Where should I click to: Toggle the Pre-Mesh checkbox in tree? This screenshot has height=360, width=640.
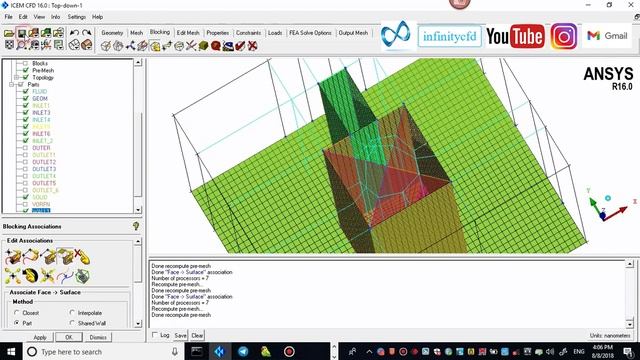tap(26, 70)
